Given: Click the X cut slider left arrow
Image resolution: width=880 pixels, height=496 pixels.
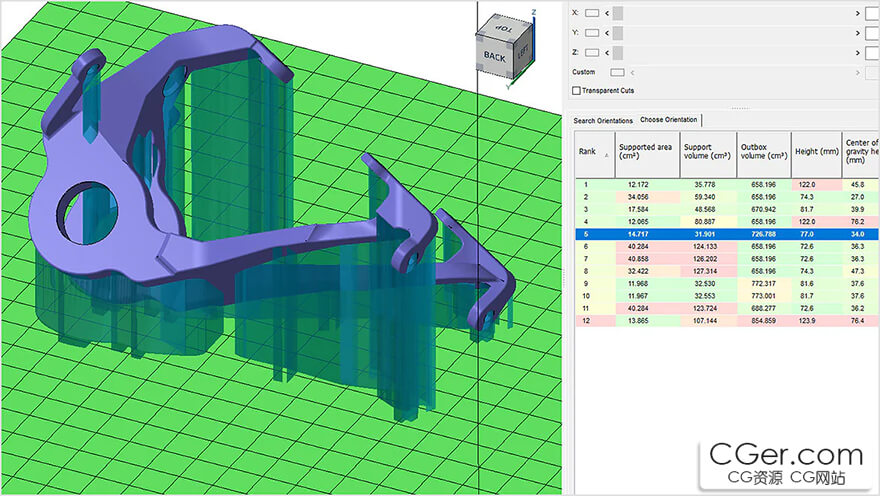Looking at the screenshot, I should 607,13.
